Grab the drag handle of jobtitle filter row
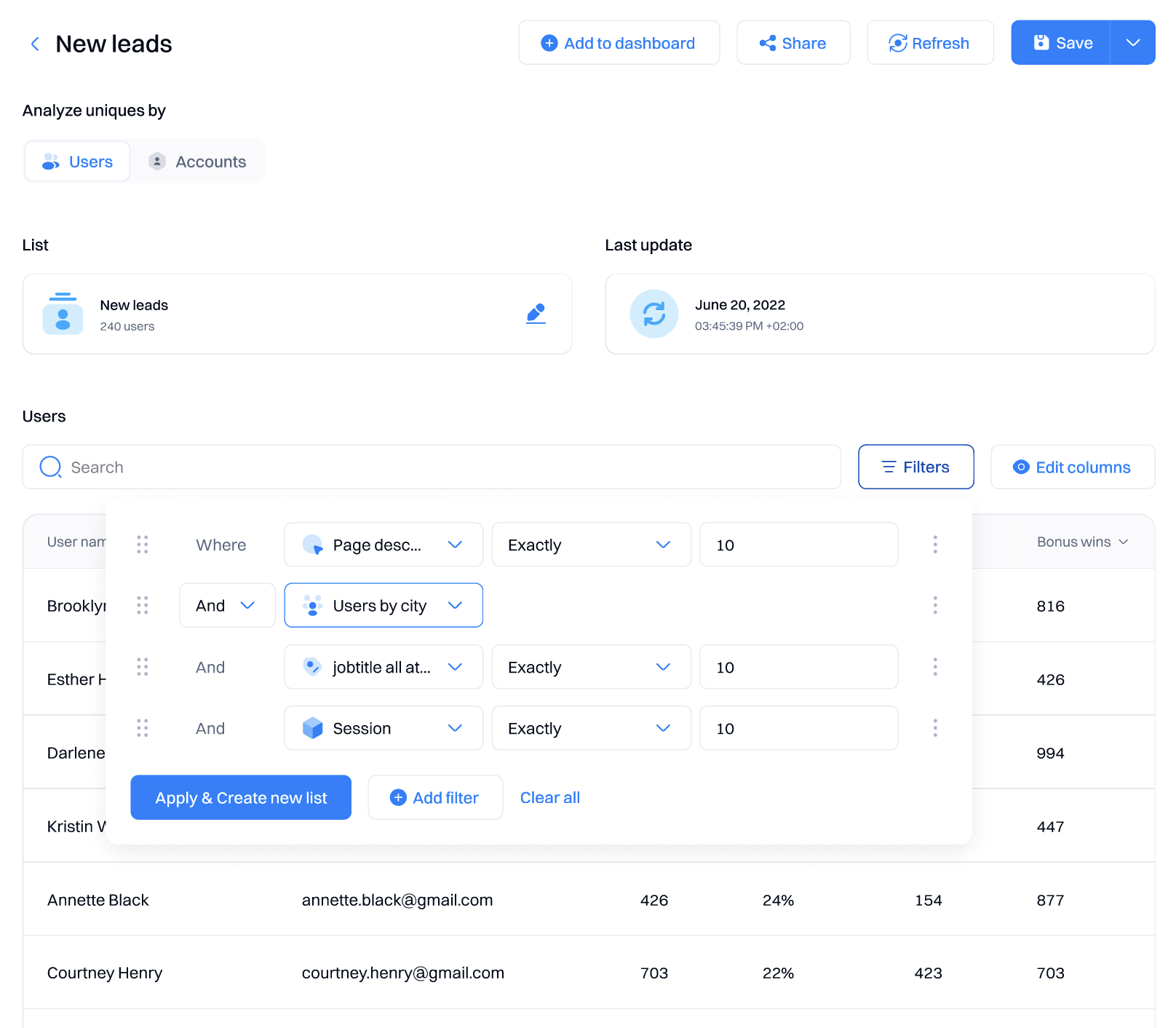 tap(143, 667)
